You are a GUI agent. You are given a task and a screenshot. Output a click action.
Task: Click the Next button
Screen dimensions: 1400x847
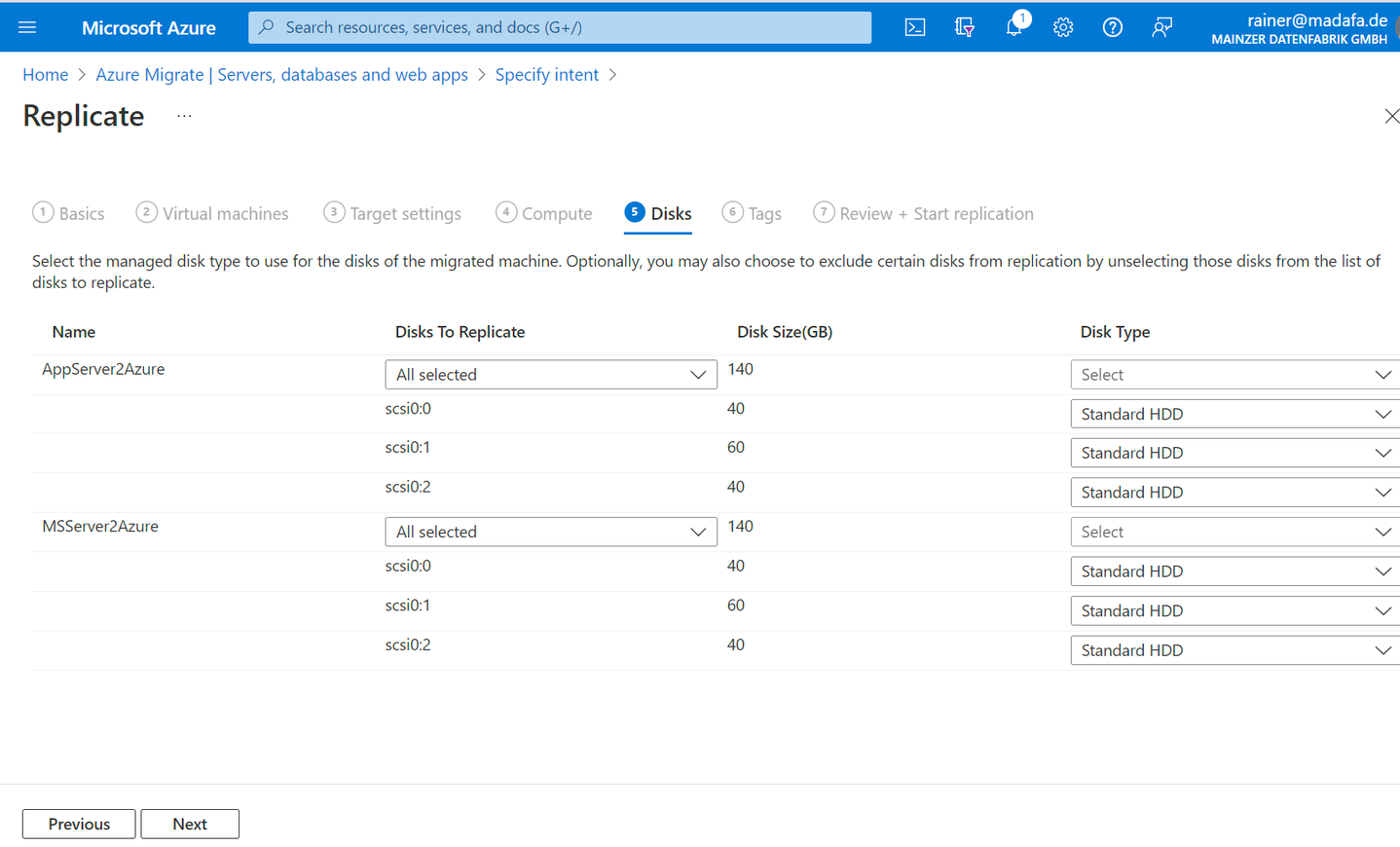[190, 824]
